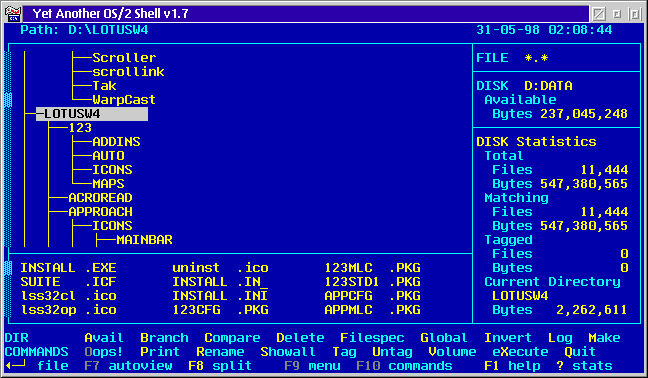Click the F9 menu option
Screen dimensions: 648x378
coord(312,366)
